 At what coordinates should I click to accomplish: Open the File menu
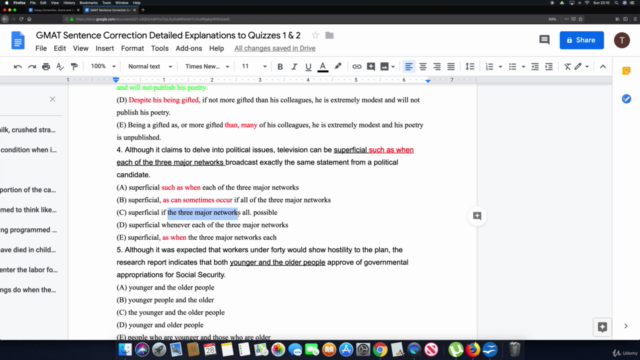click(x=41, y=48)
